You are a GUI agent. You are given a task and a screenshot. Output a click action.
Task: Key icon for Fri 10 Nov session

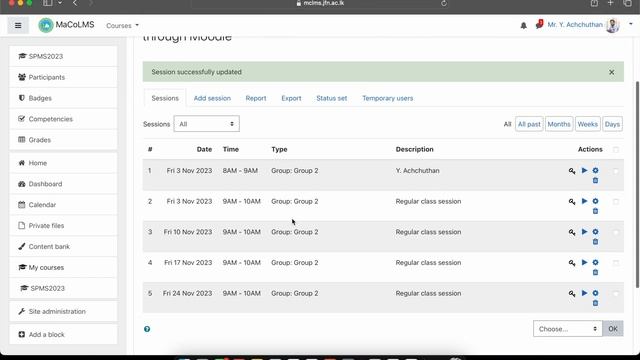pyautogui.click(x=572, y=232)
